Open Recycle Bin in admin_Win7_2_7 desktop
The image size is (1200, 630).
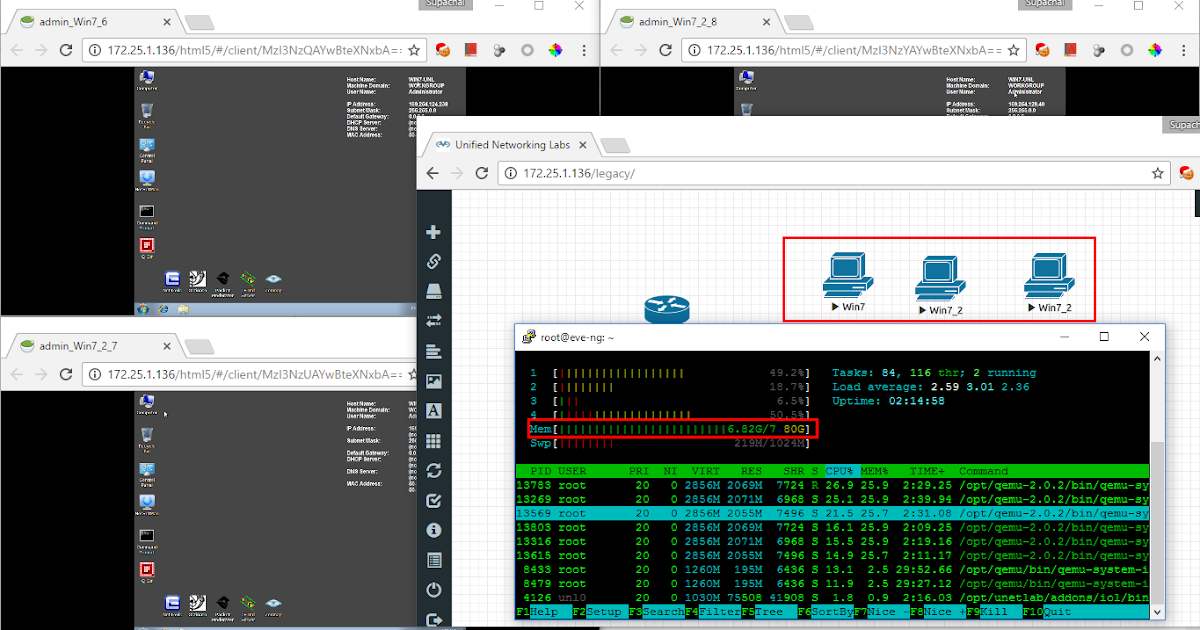147,437
